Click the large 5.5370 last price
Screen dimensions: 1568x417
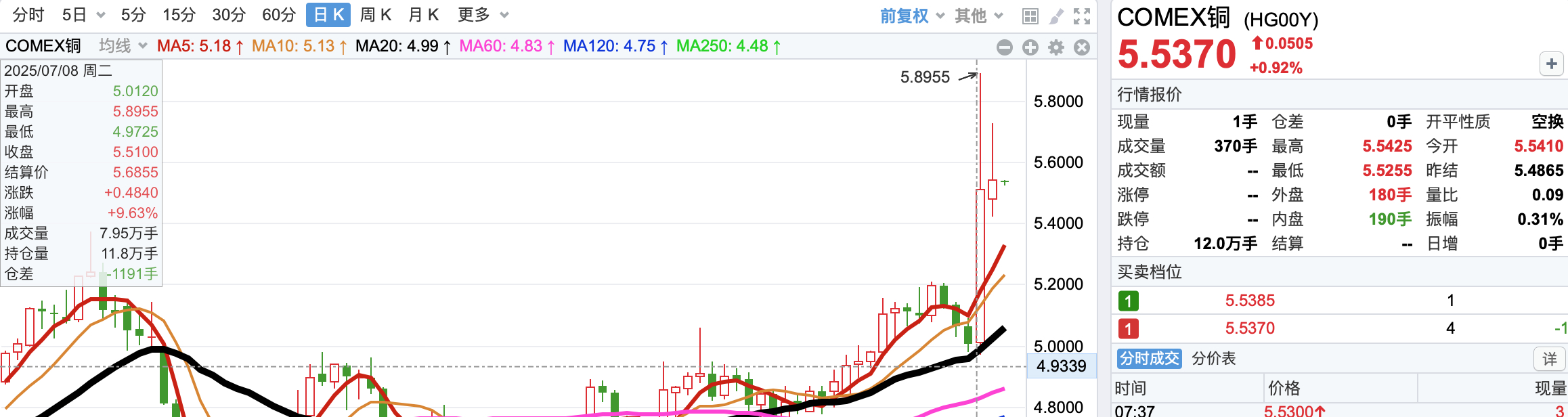[1177, 54]
